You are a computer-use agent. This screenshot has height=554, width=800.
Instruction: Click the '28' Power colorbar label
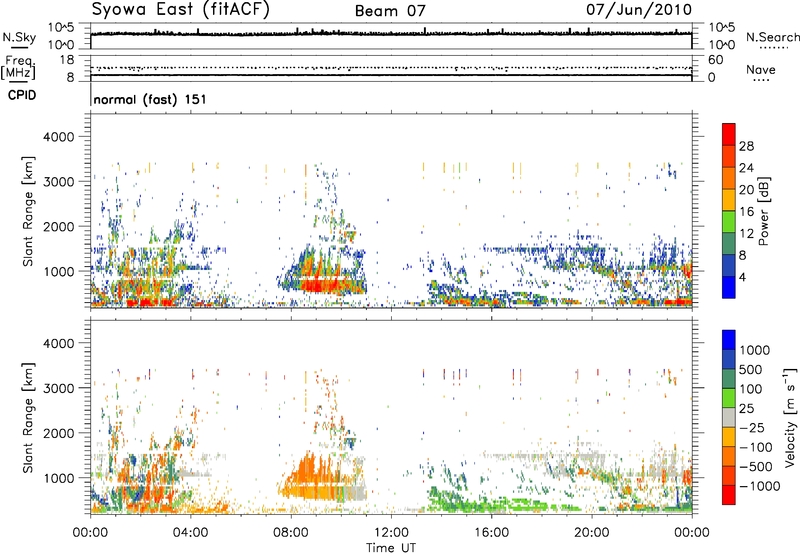[746, 146]
